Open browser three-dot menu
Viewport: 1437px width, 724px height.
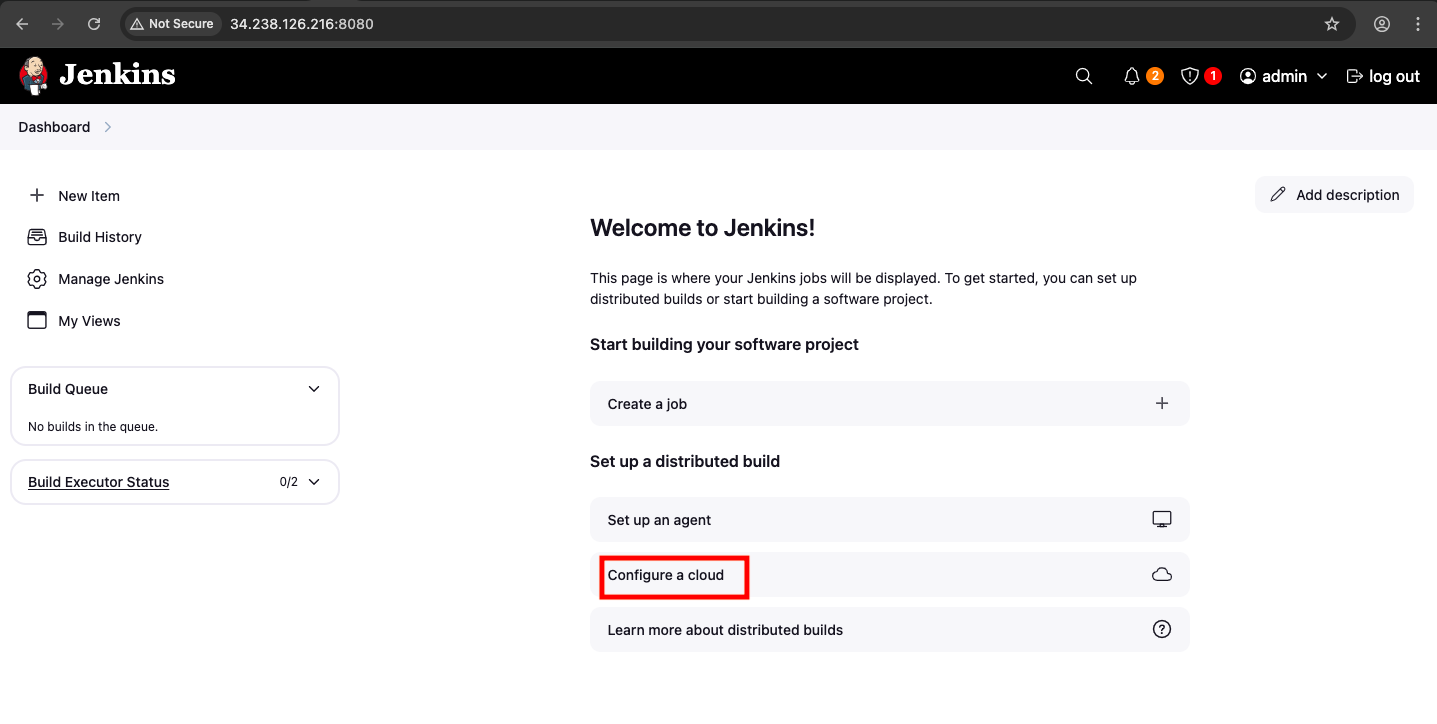(x=1417, y=24)
